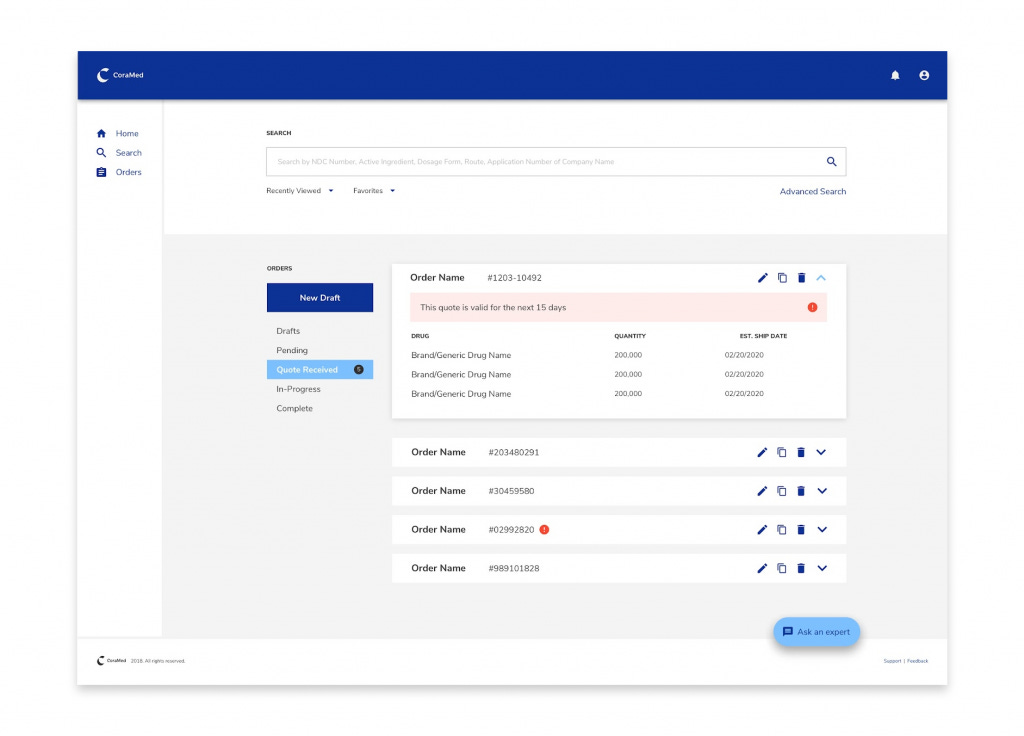
Task: Delete order #203480291
Action: [801, 452]
